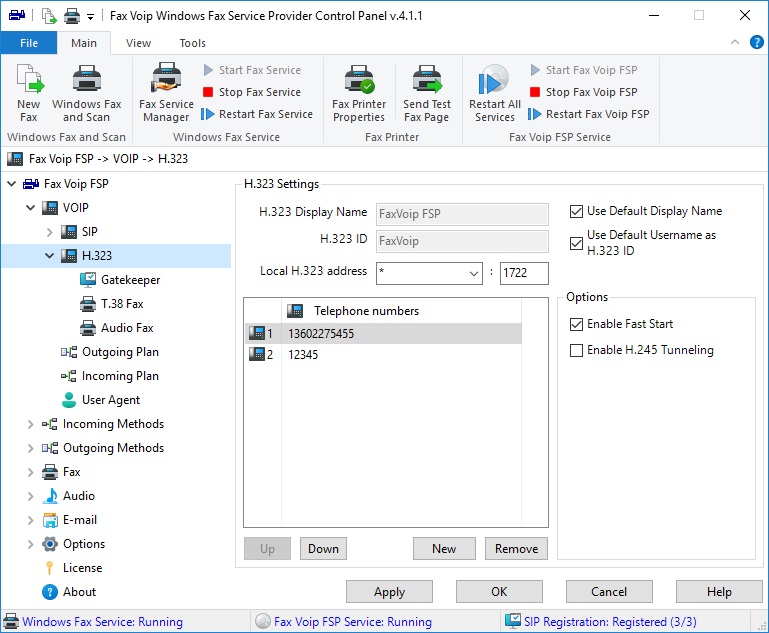Disable Enable Fast Start option
769x633 pixels.
[x=576, y=324]
